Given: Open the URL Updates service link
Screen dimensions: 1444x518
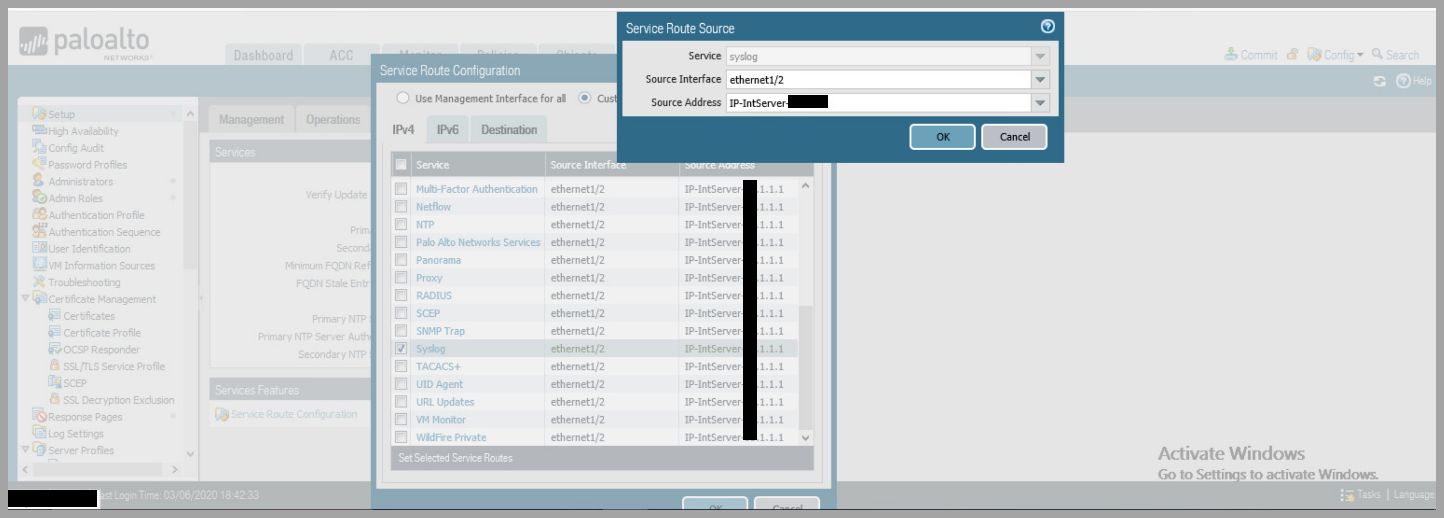Looking at the screenshot, I should click(x=445, y=402).
